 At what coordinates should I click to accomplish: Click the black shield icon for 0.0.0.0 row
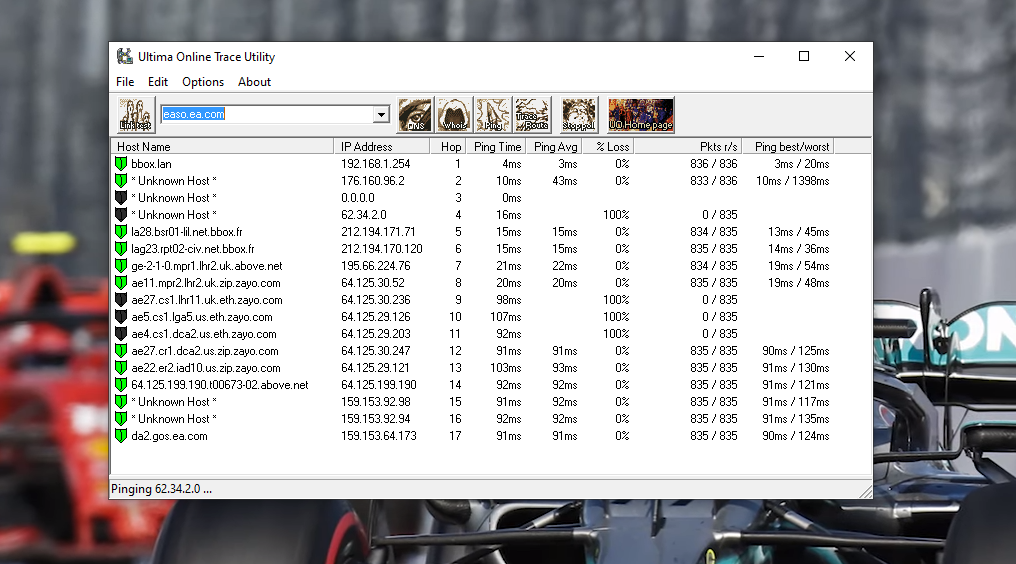[x=121, y=197]
